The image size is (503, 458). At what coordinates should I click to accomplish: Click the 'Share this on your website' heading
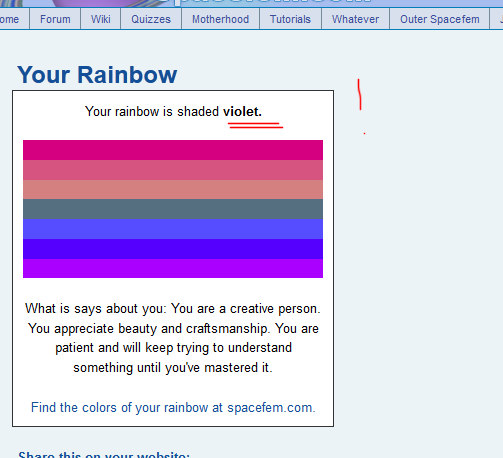[104, 455]
